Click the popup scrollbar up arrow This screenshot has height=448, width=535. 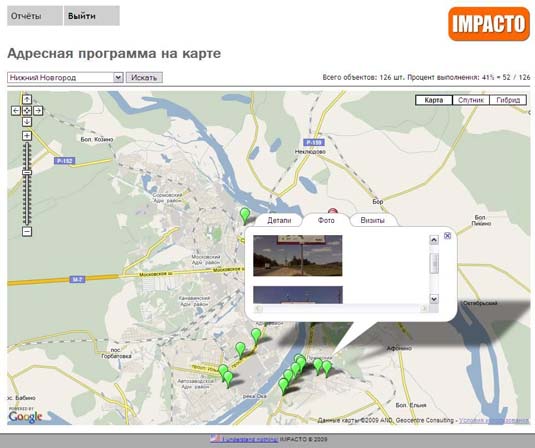434,240
